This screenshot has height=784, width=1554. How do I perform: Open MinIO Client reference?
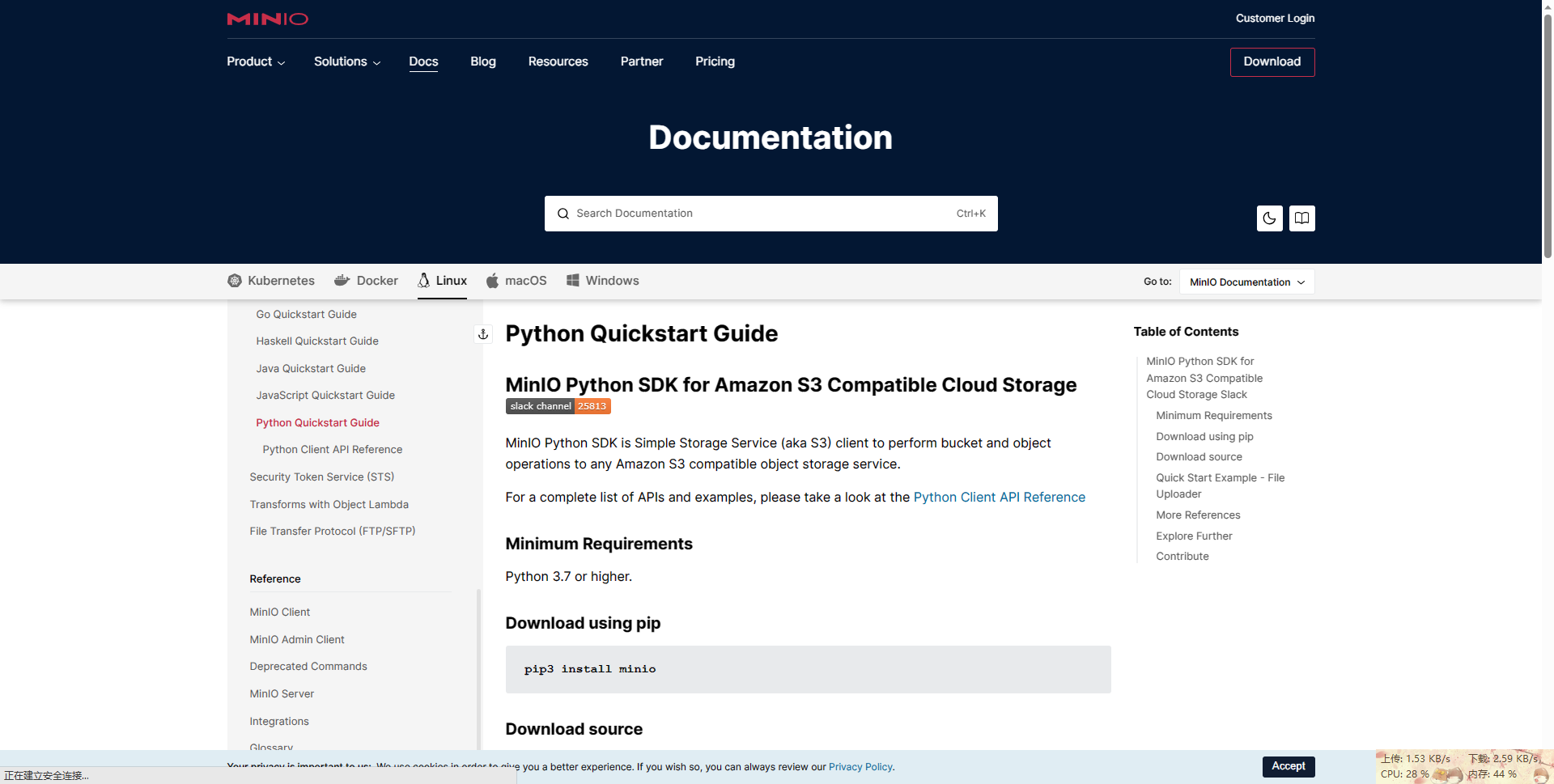click(280, 612)
